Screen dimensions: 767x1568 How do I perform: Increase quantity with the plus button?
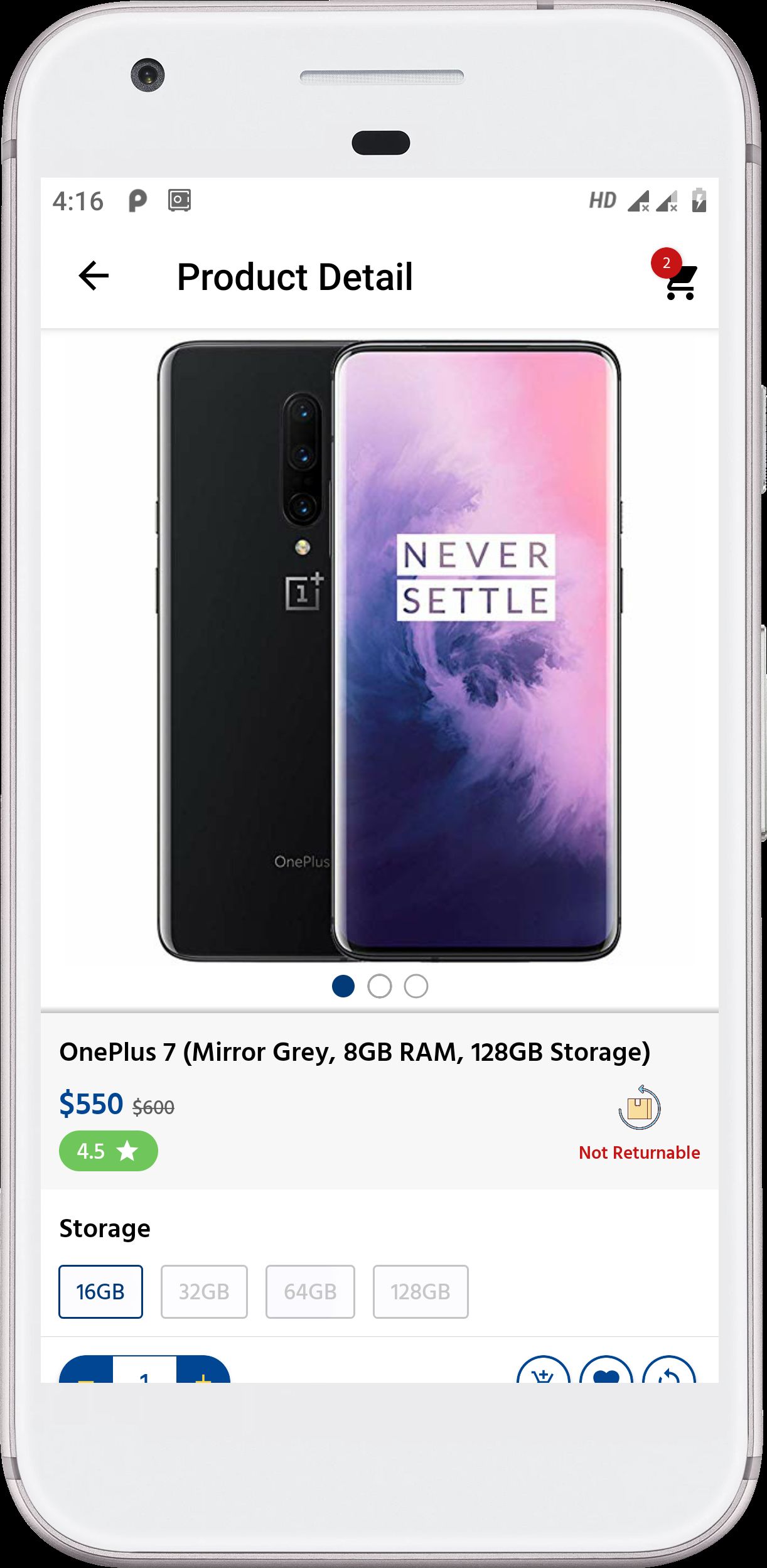pyautogui.click(x=203, y=1370)
